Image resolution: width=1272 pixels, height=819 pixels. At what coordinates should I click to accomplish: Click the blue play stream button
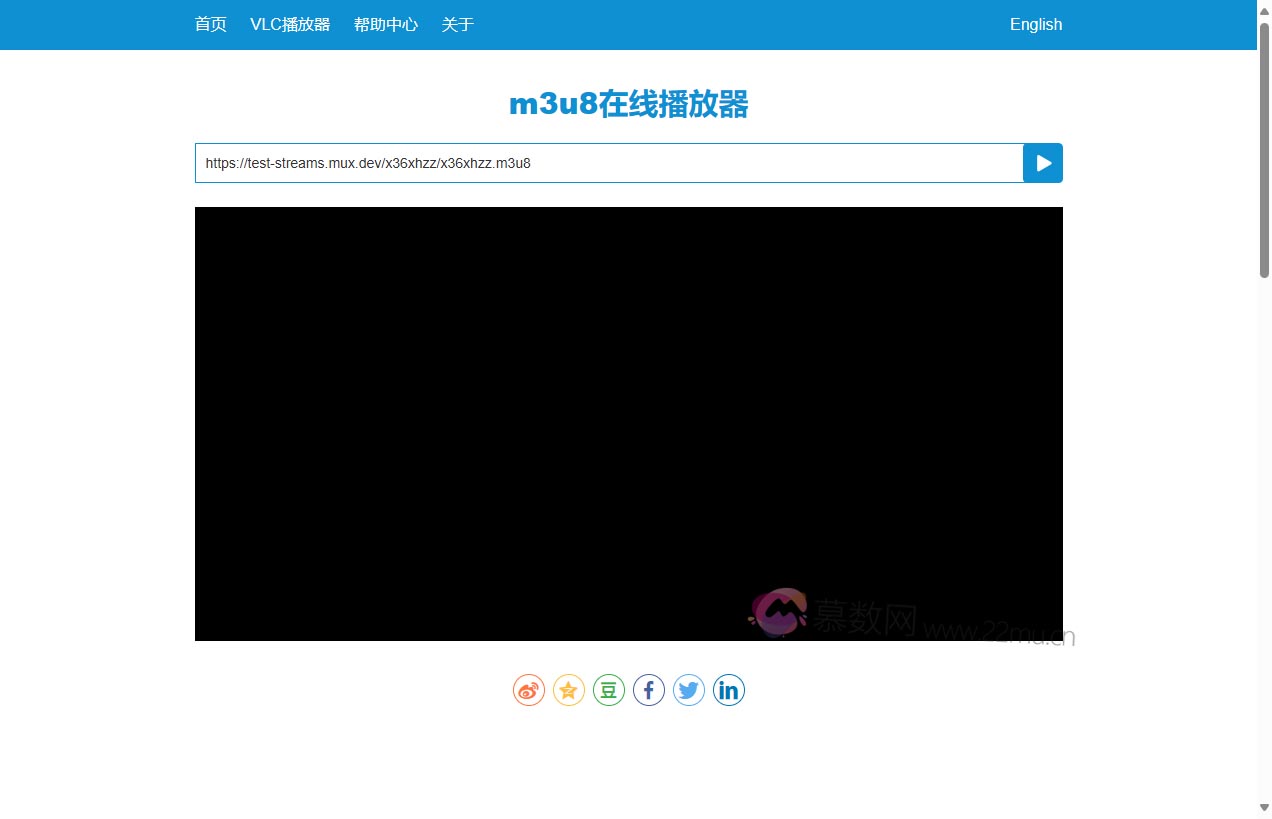pos(1043,163)
